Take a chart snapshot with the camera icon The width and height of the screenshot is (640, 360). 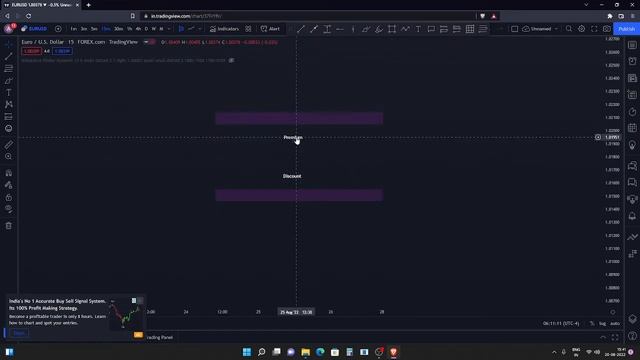pyautogui.click(x=607, y=29)
